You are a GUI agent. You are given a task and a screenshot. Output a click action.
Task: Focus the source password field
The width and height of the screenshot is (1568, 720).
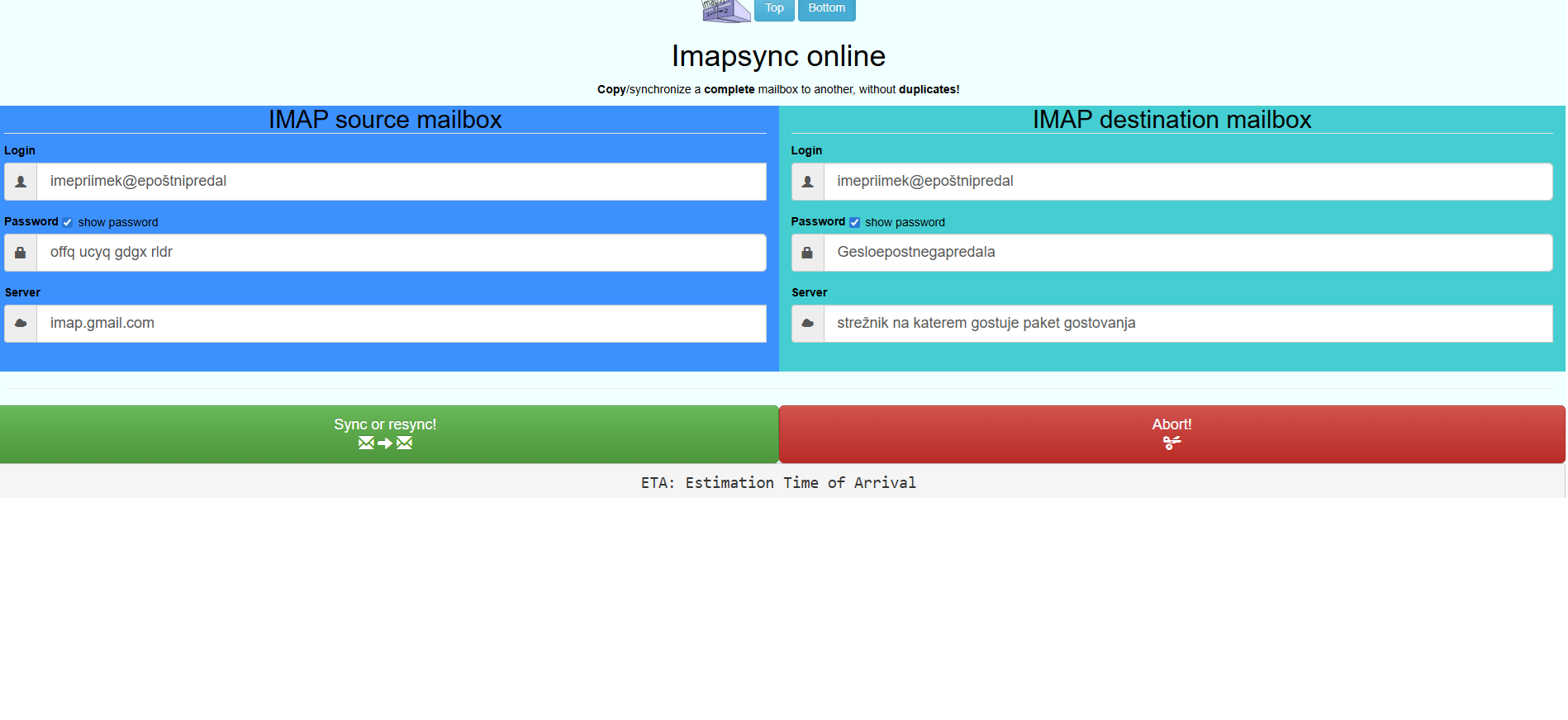pos(401,253)
